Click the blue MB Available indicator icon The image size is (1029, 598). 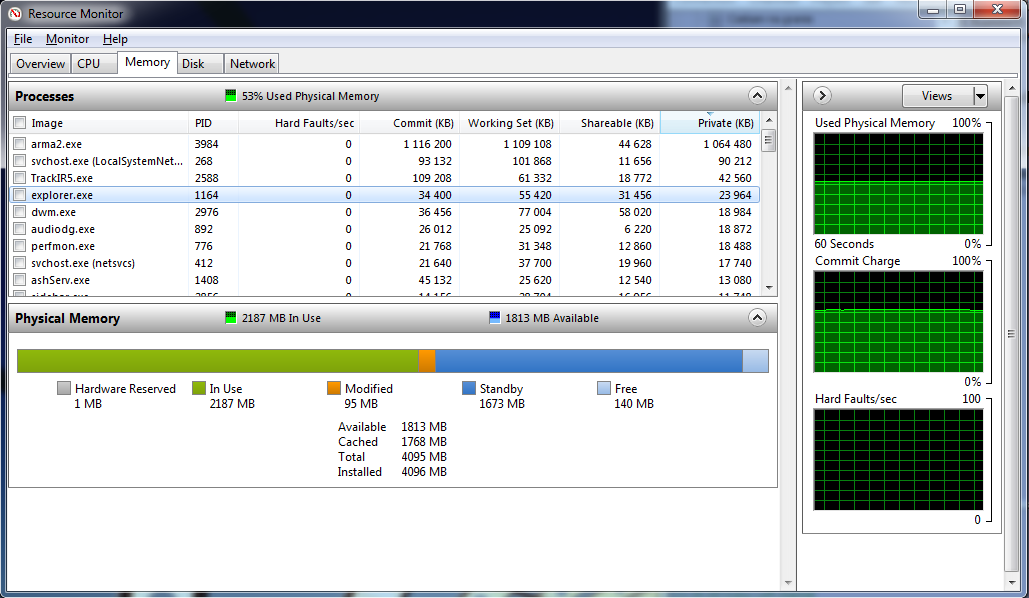(494, 318)
